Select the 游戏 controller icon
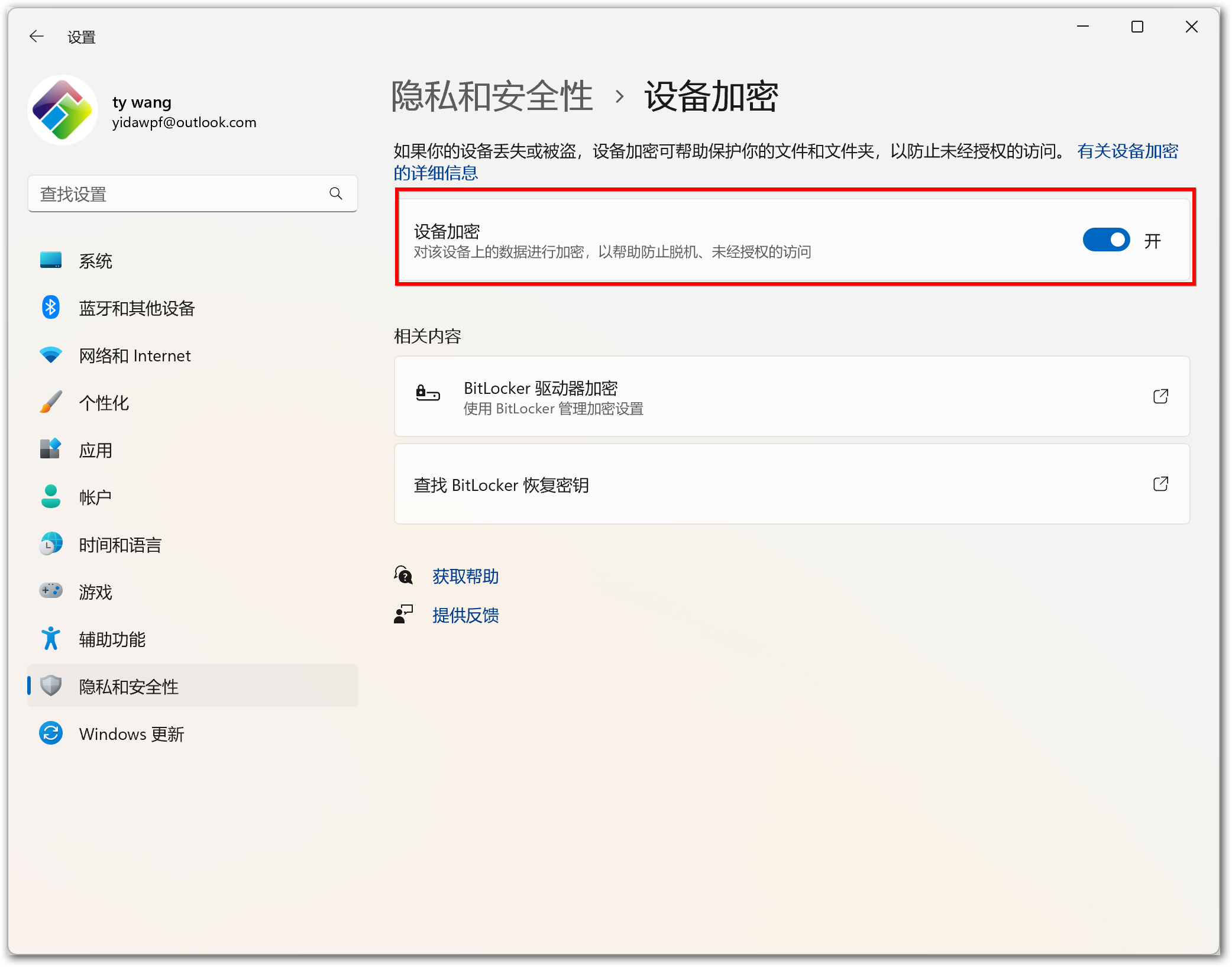Image resolution: width=1232 pixels, height=967 pixels. [51, 590]
